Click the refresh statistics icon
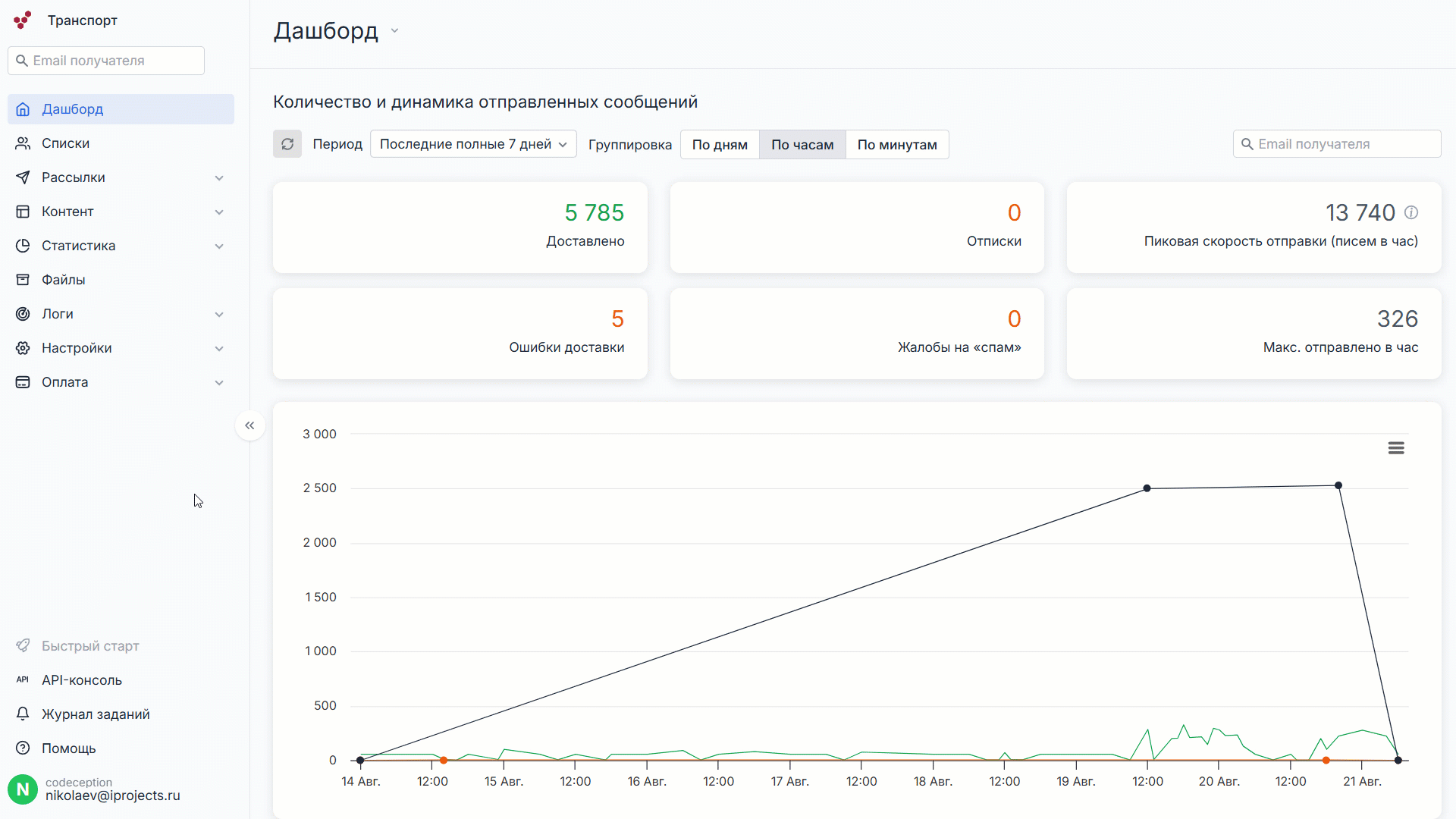The width and height of the screenshot is (1456, 819). coord(287,144)
